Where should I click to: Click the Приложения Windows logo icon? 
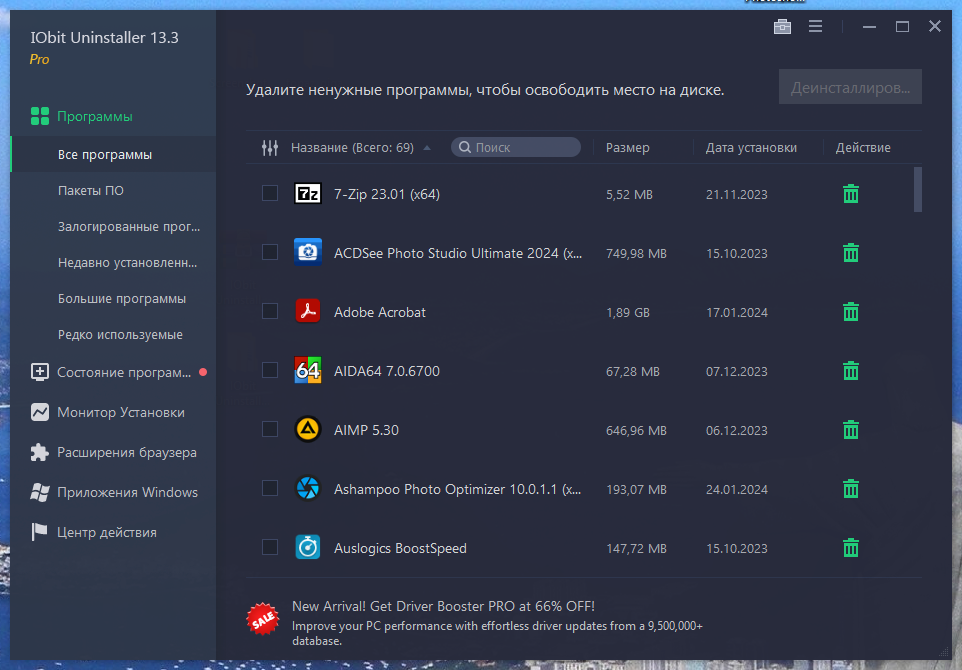pos(40,492)
